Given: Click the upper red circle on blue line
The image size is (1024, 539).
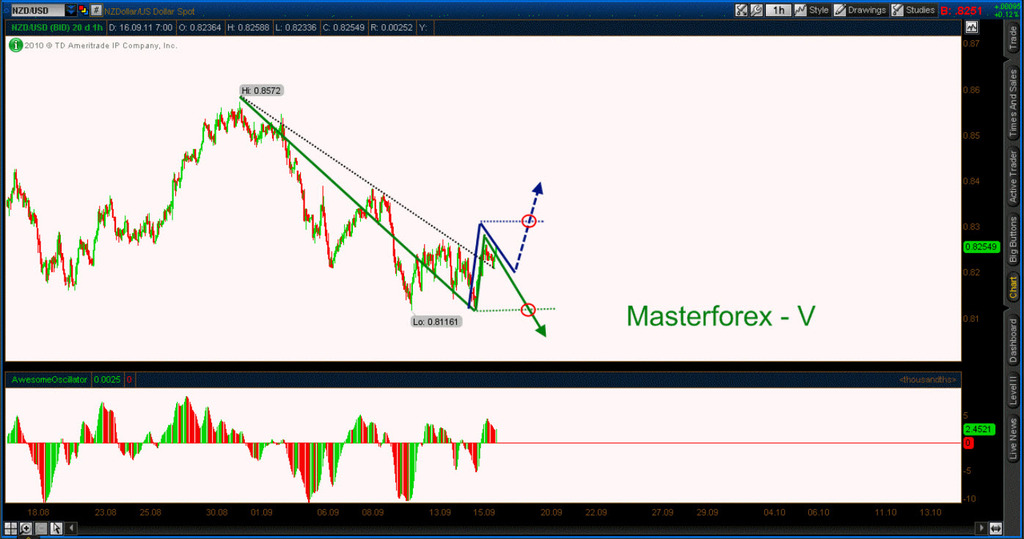Looking at the screenshot, I should coord(530,221).
